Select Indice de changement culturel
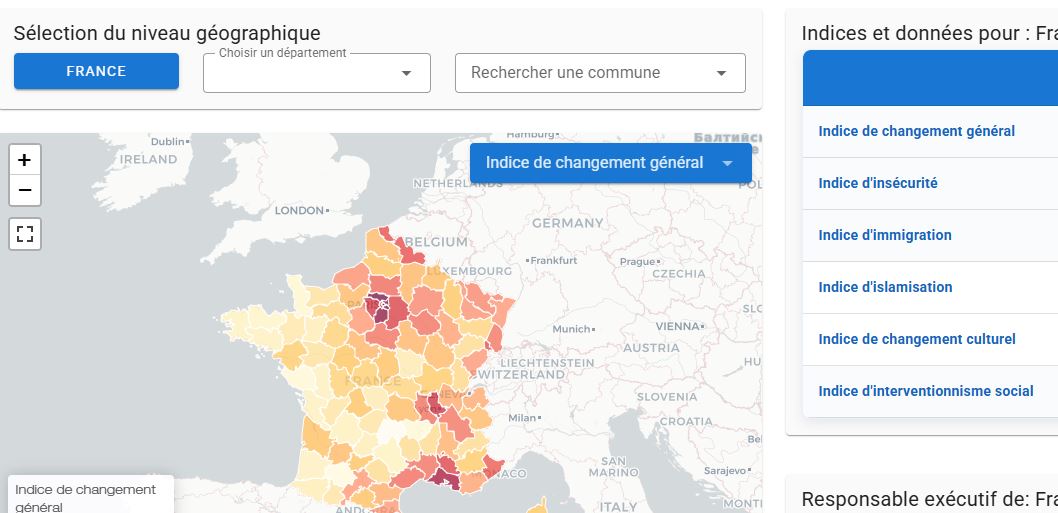The image size is (1058, 513). 916,339
